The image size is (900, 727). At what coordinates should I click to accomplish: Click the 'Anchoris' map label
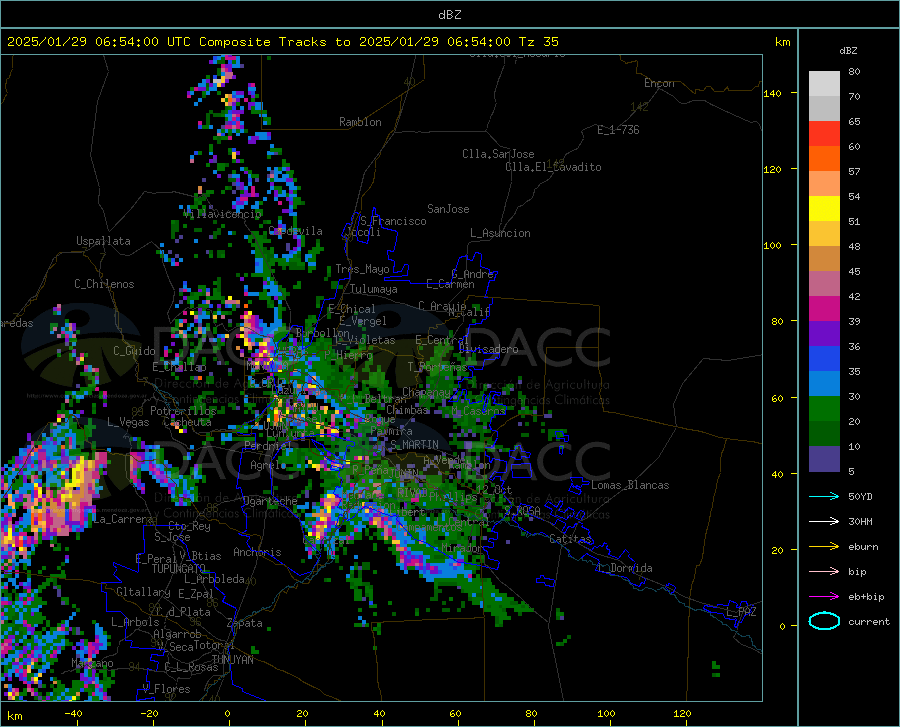tap(257, 553)
